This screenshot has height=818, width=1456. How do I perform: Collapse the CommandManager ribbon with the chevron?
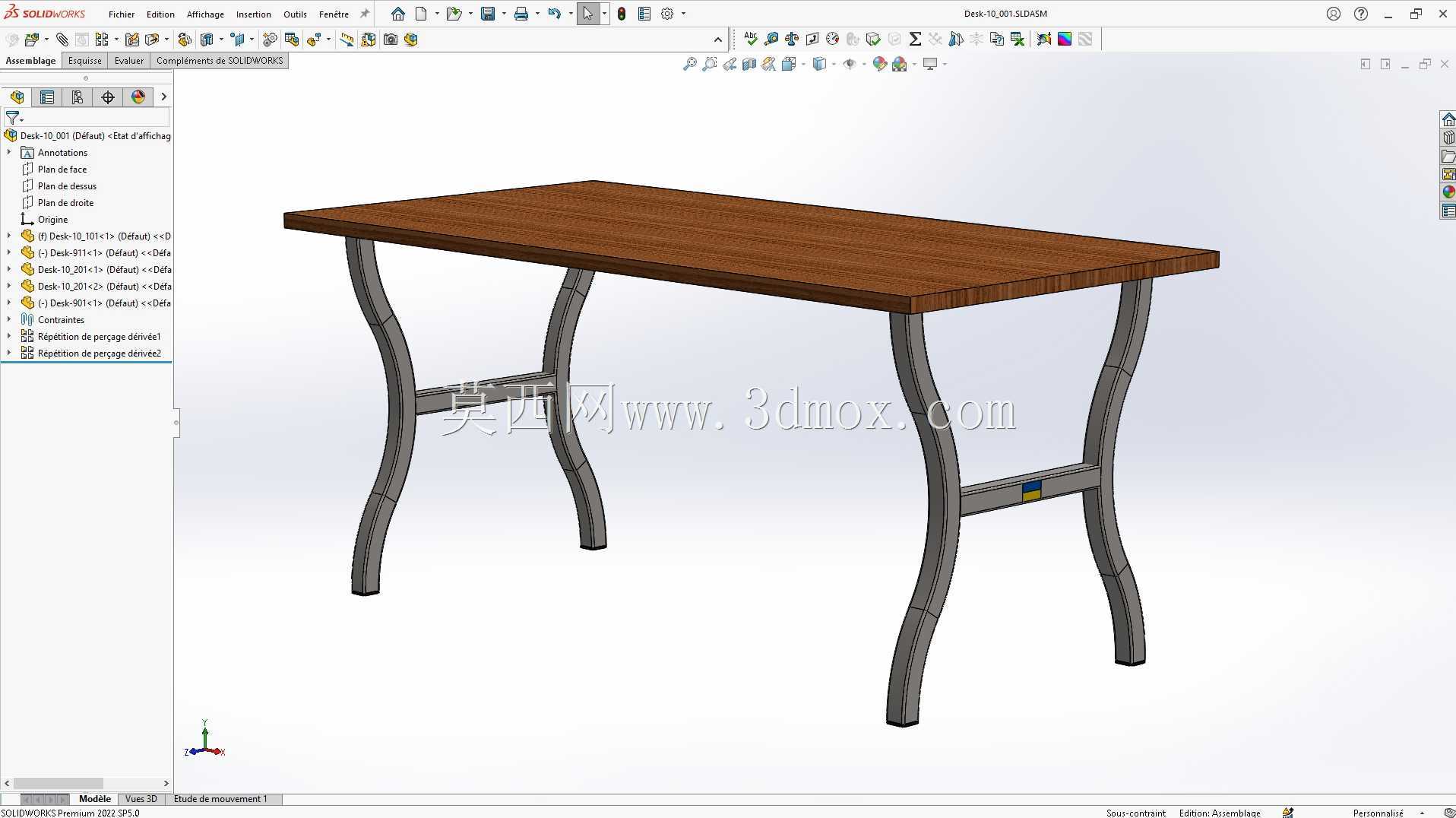[718, 40]
